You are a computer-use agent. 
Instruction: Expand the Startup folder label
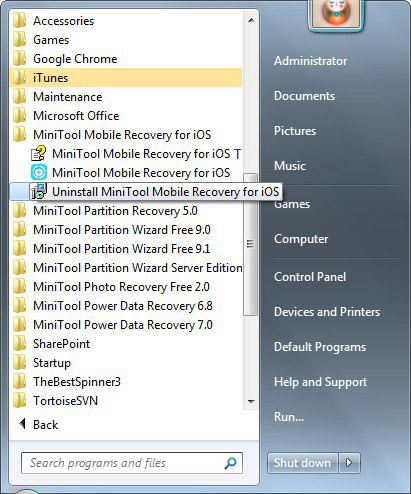tap(52, 363)
